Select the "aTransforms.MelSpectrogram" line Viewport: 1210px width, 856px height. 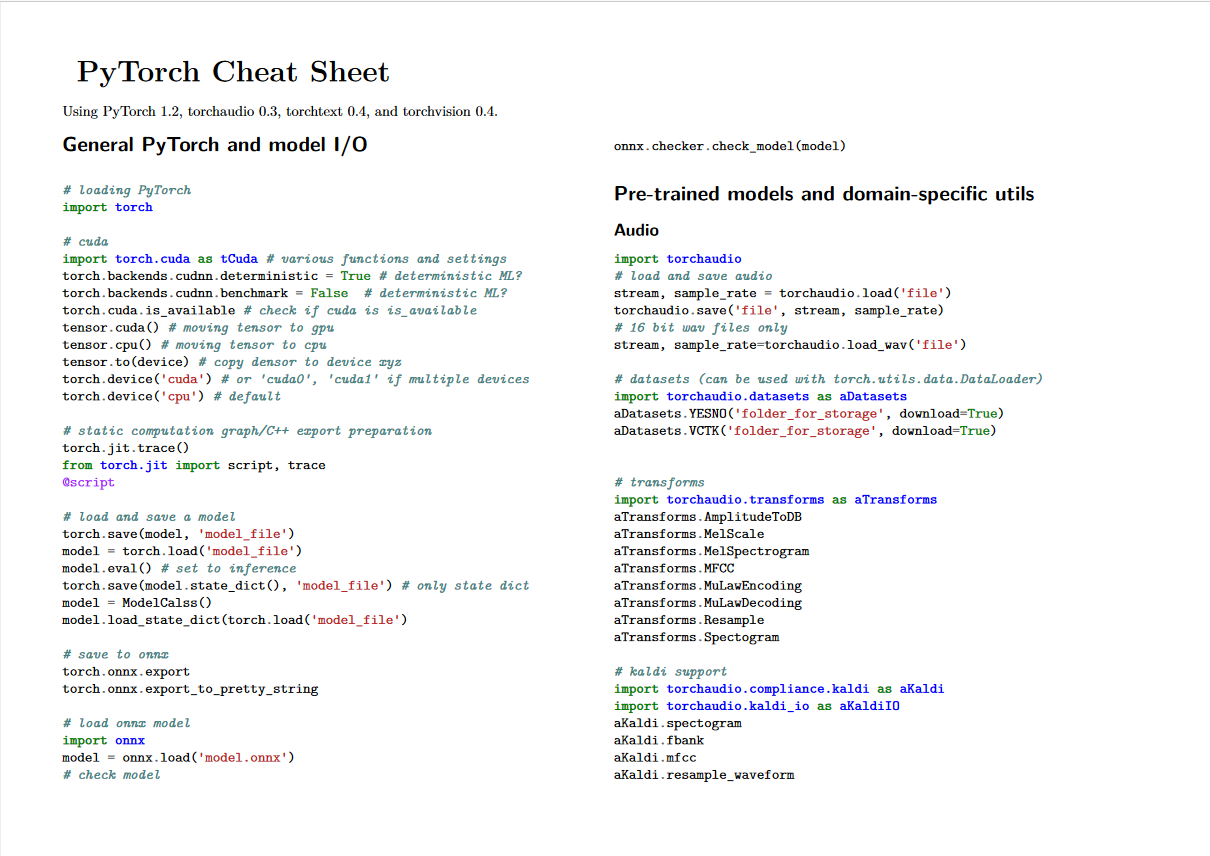(x=711, y=551)
